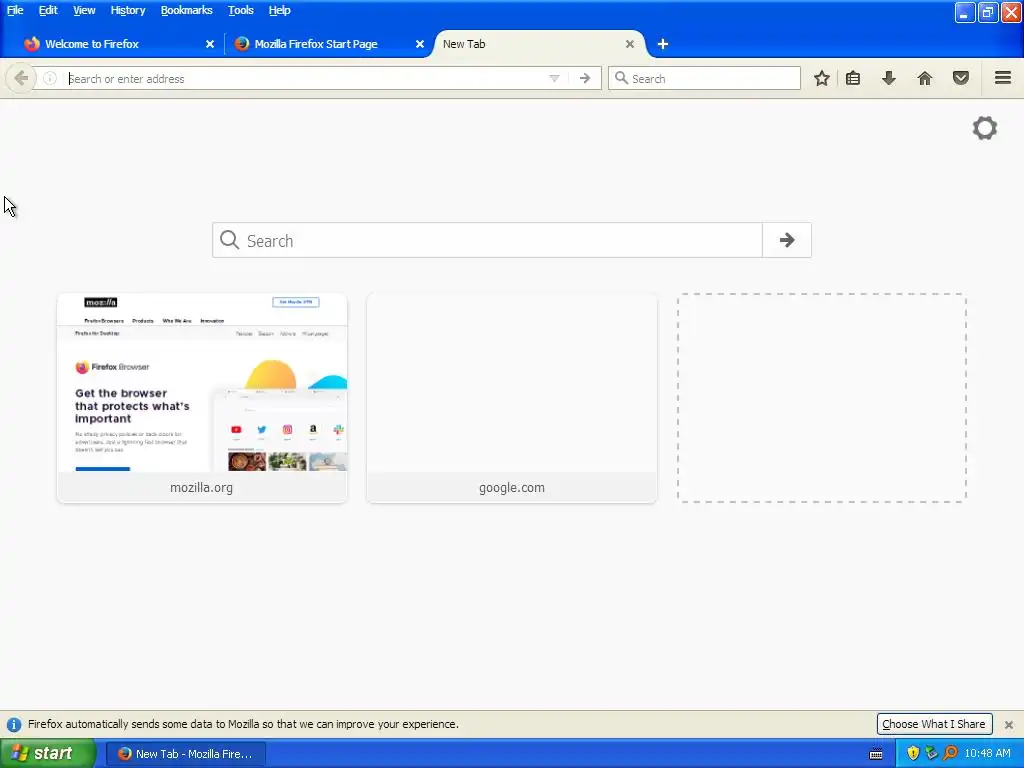
Task: Click the back arrow navigation button
Action: click(21, 78)
